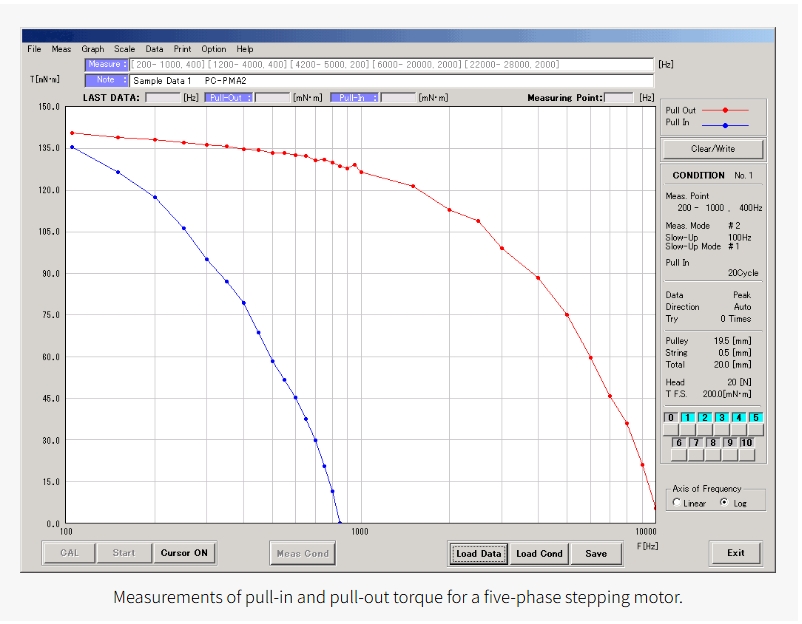The height and width of the screenshot is (624, 802).
Task: Open the Help menu
Action: tap(244, 49)
